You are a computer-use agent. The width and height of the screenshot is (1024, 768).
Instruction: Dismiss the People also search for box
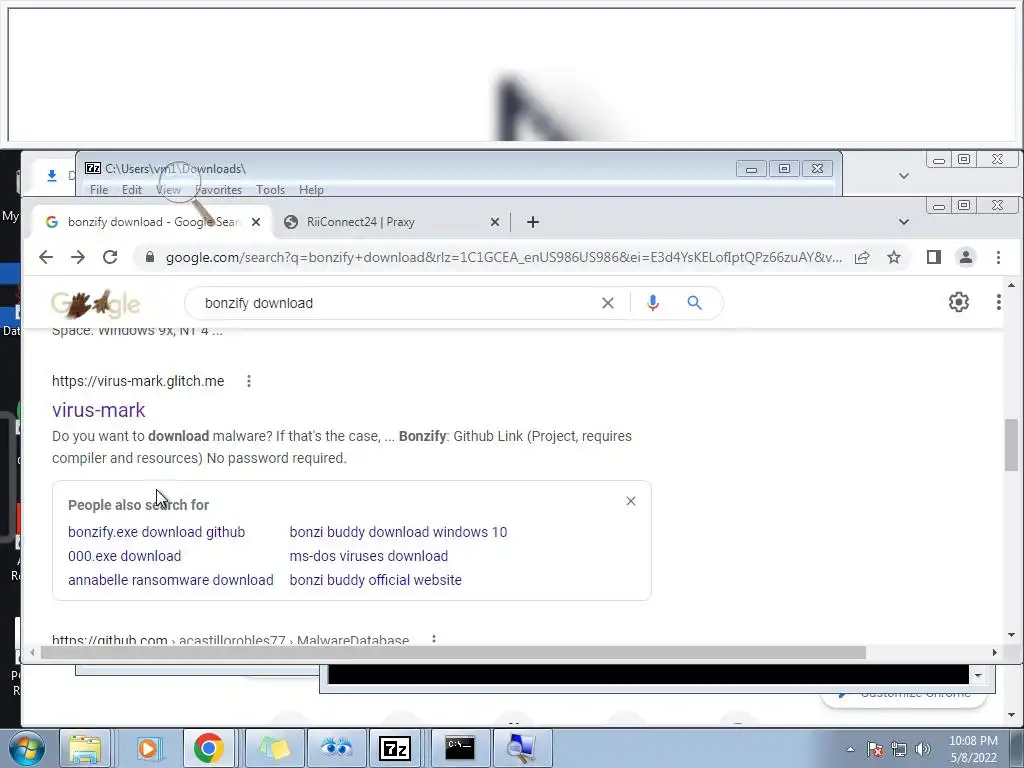point(631,501)
